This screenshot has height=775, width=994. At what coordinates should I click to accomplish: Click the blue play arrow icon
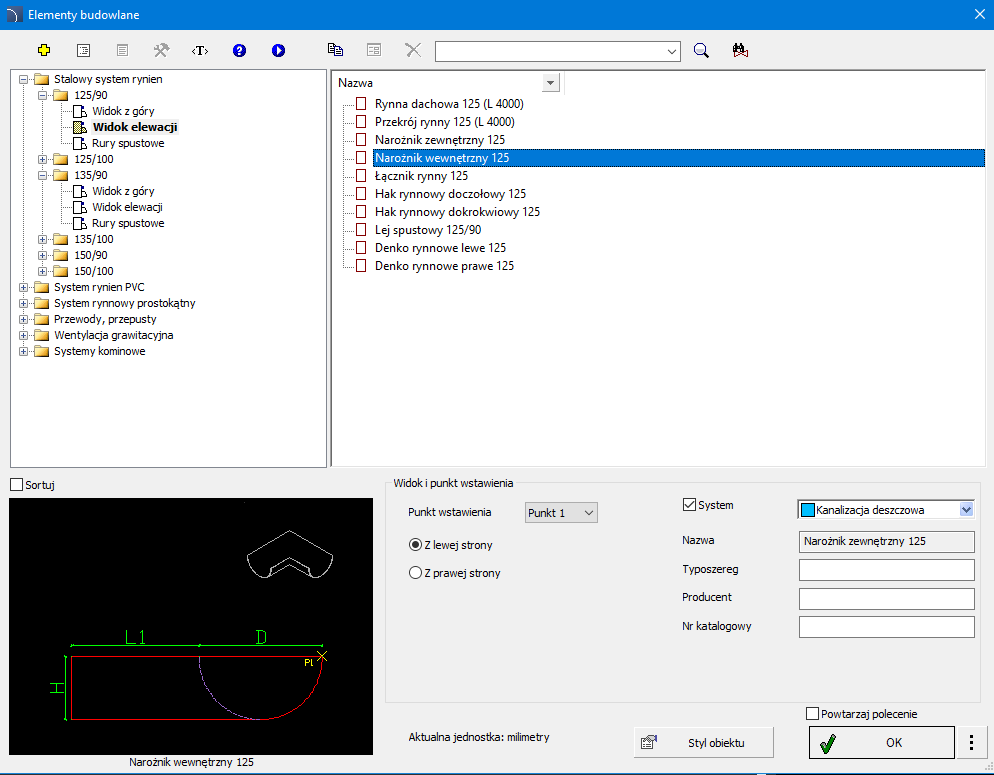tap(278, 50)
